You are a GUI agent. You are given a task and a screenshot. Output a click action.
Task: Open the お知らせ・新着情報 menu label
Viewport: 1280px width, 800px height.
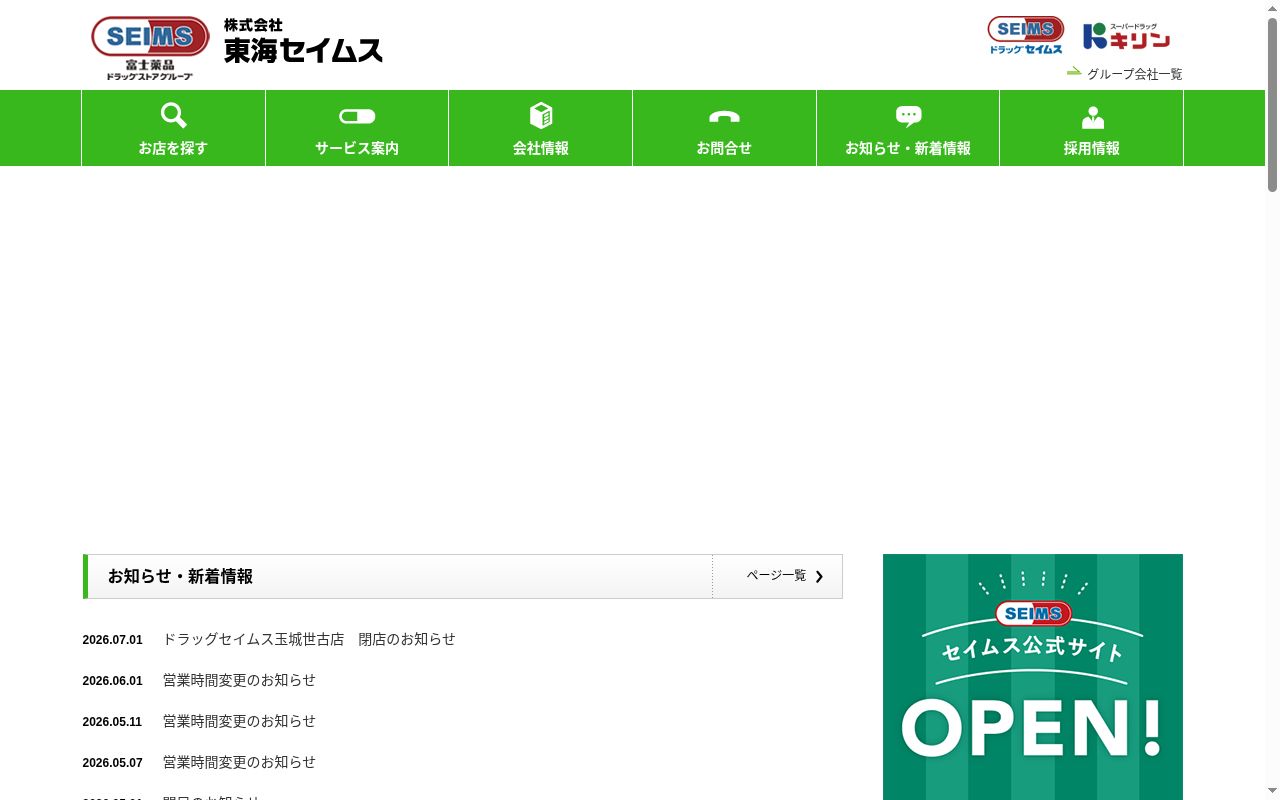coord(908,148)
